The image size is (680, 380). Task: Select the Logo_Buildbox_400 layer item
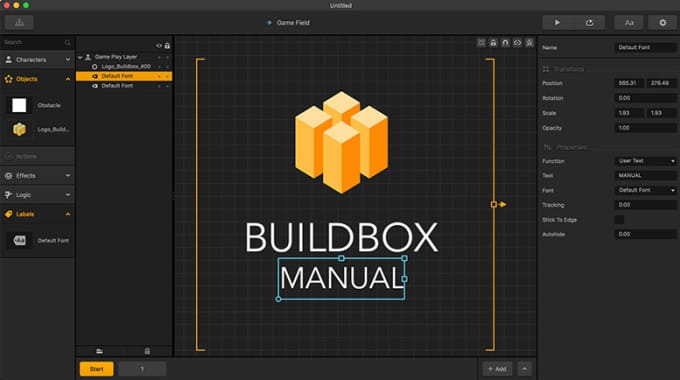coord(126,66)
